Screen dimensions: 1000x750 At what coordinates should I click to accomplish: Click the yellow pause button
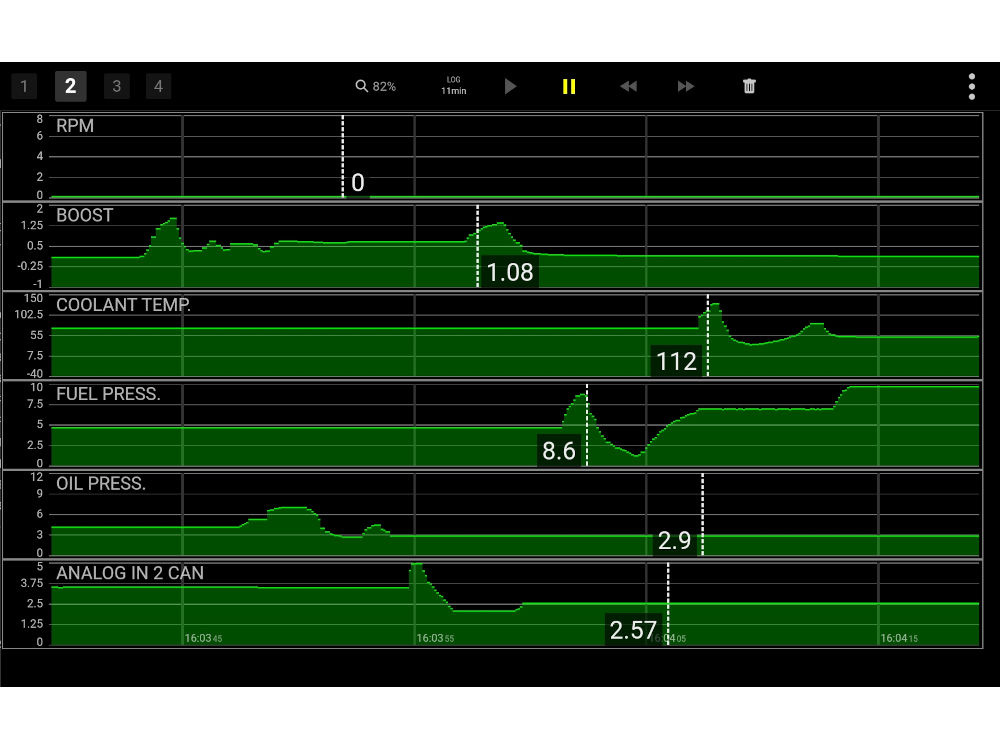coord(569,87)
